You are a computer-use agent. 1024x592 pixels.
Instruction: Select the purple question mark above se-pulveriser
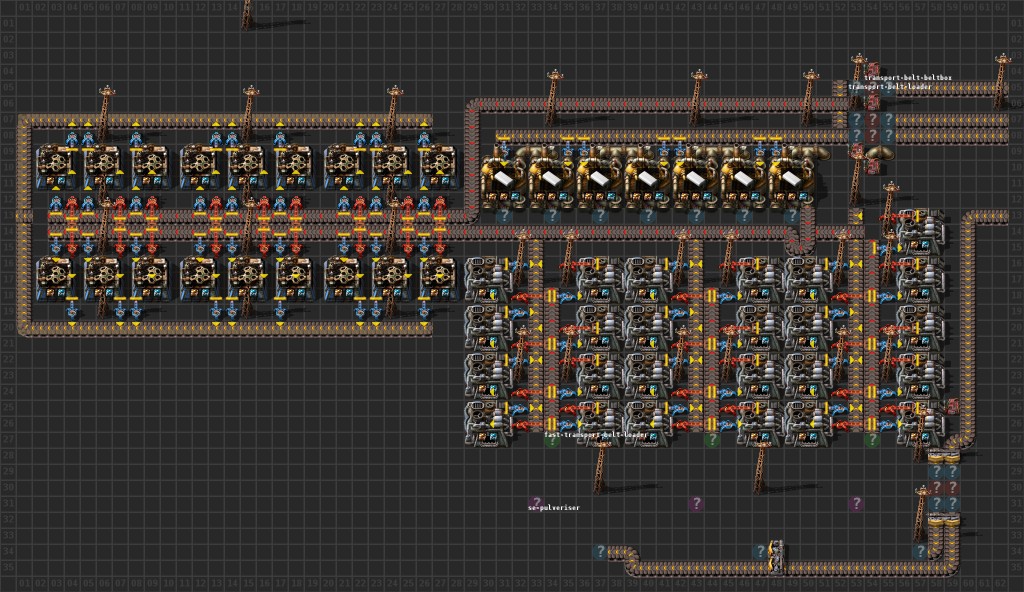(x=536, y=502)
